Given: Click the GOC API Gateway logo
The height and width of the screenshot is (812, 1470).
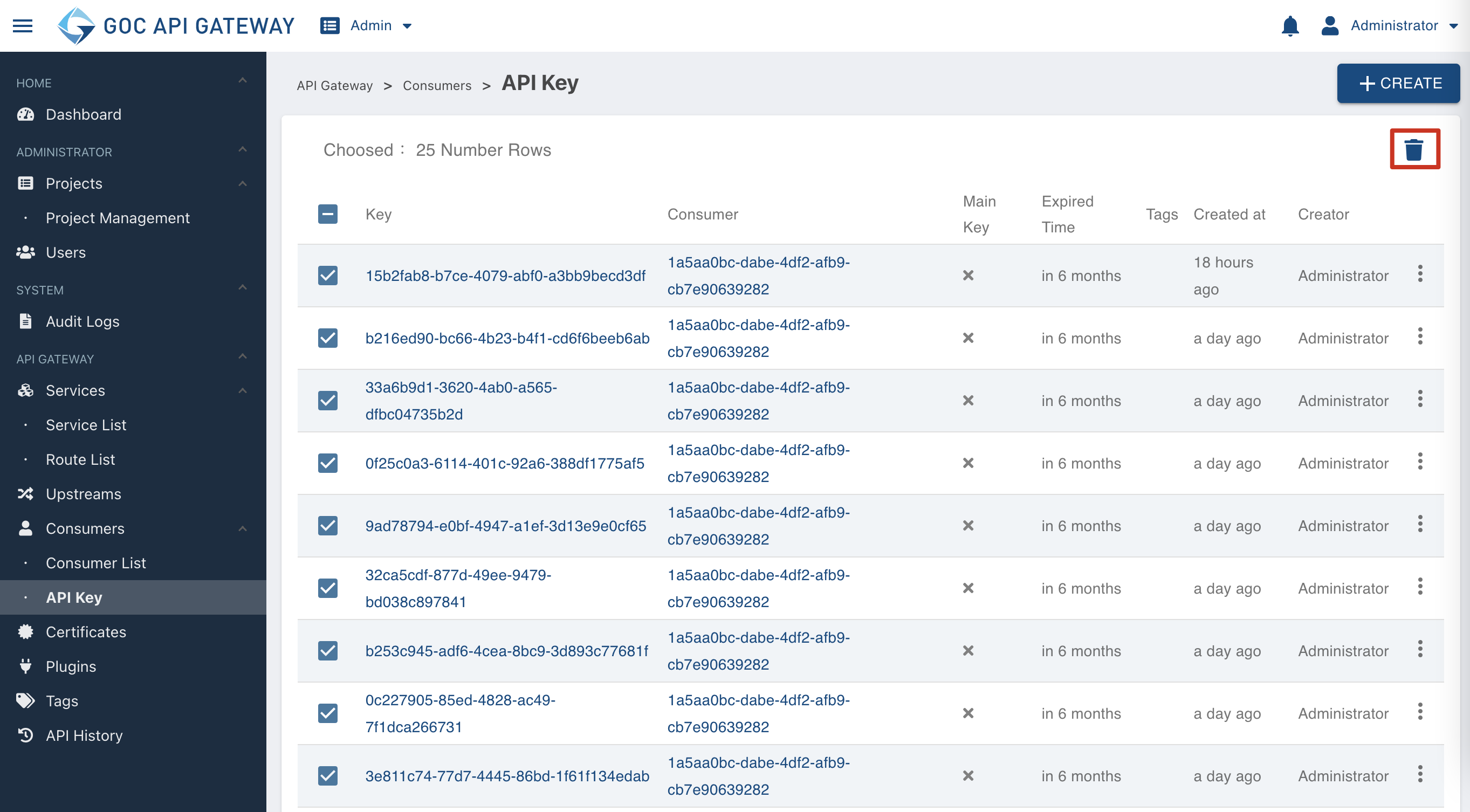Looking at the screenshot, I should click(x=176, y=26).
